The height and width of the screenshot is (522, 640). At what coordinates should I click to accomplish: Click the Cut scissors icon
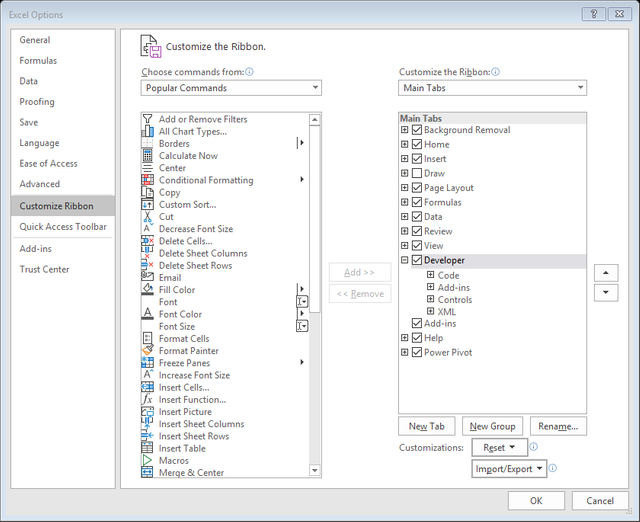pos(147,217)
